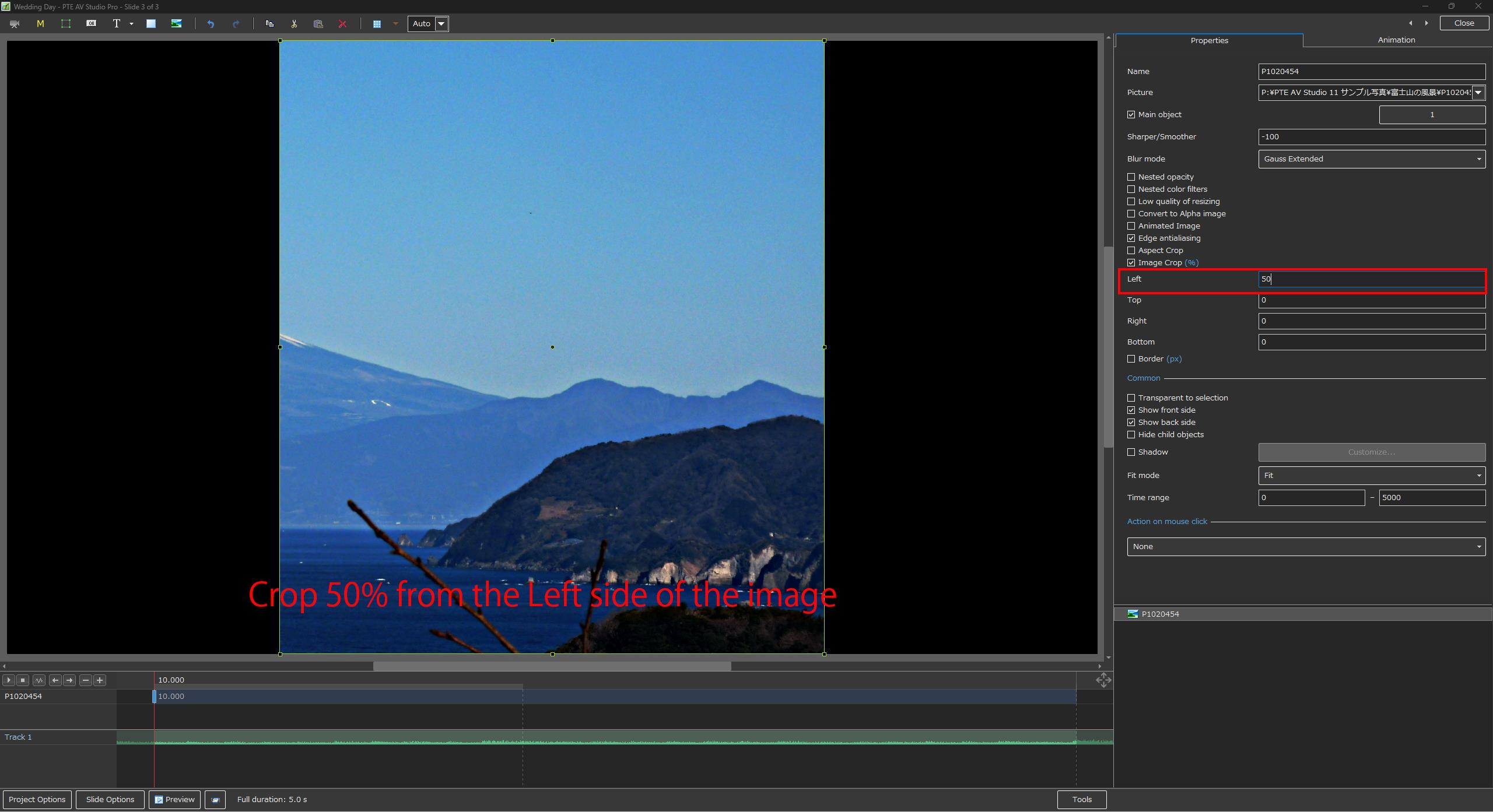Switch to the Properties tab
Image resolution: width=1493 pixels, height=812 pixels.
click(x=1209, y=40)
